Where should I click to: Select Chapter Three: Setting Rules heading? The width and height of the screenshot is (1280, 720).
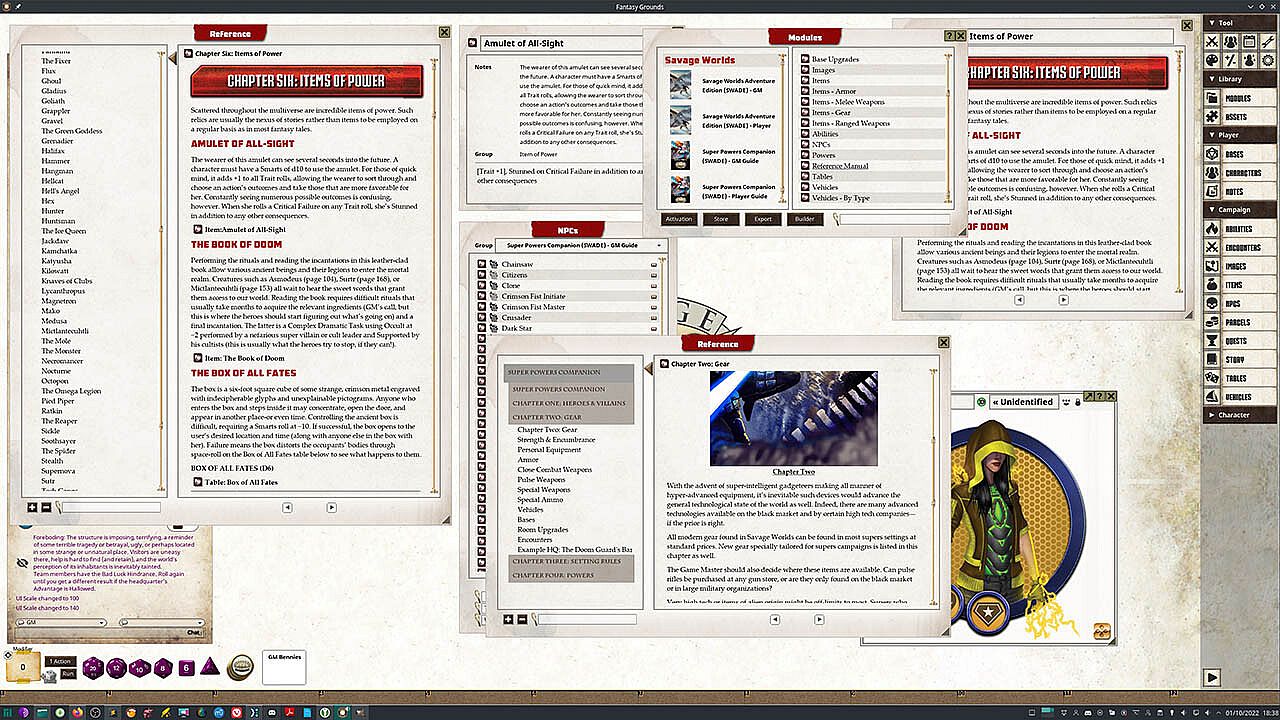coord(567,562)
